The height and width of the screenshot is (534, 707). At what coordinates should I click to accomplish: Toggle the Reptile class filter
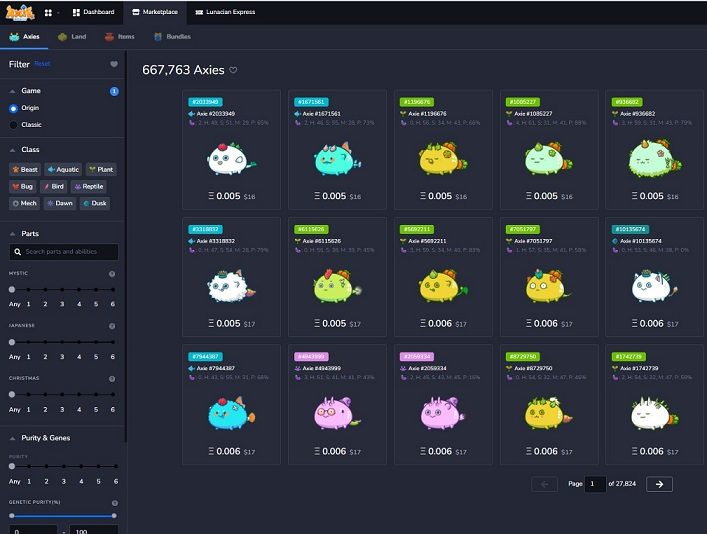(x=88, y=187)
